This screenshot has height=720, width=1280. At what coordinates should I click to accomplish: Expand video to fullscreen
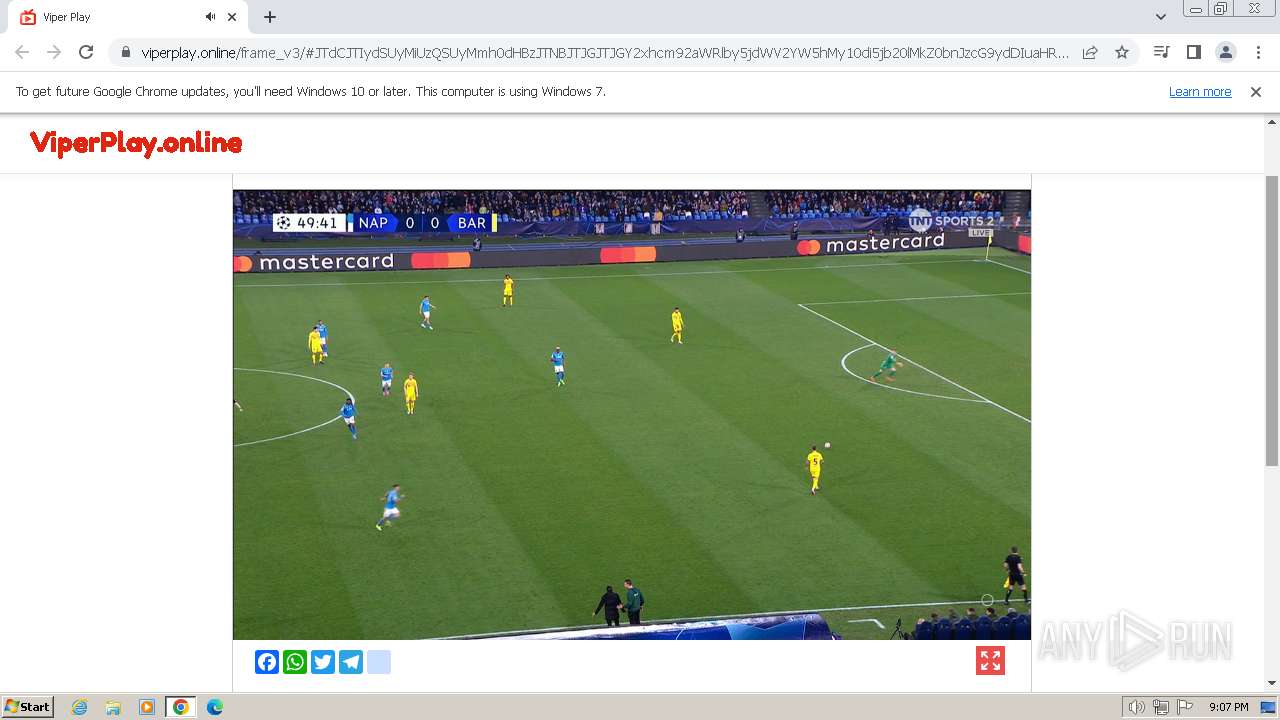coord(990,661)
